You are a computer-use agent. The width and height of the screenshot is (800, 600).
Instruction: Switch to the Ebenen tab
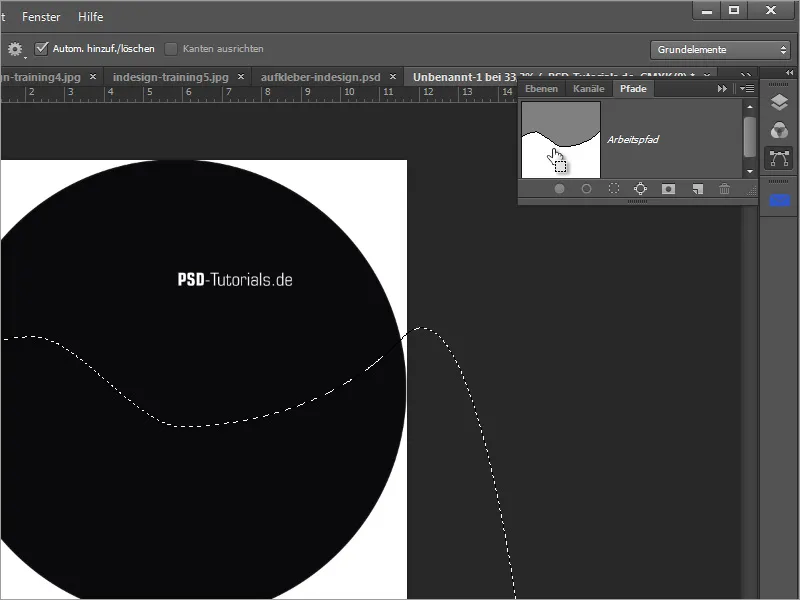point(541,89)
